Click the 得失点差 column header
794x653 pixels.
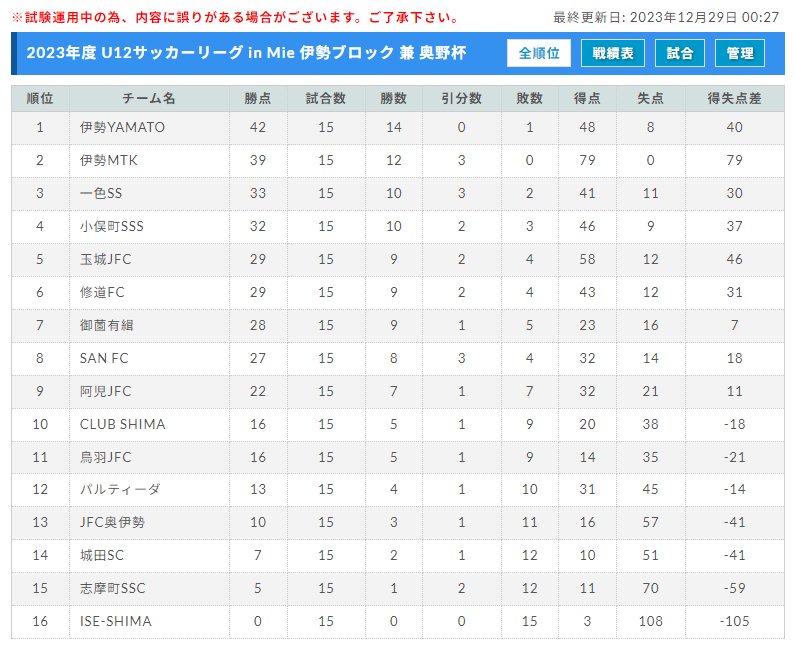734,98
